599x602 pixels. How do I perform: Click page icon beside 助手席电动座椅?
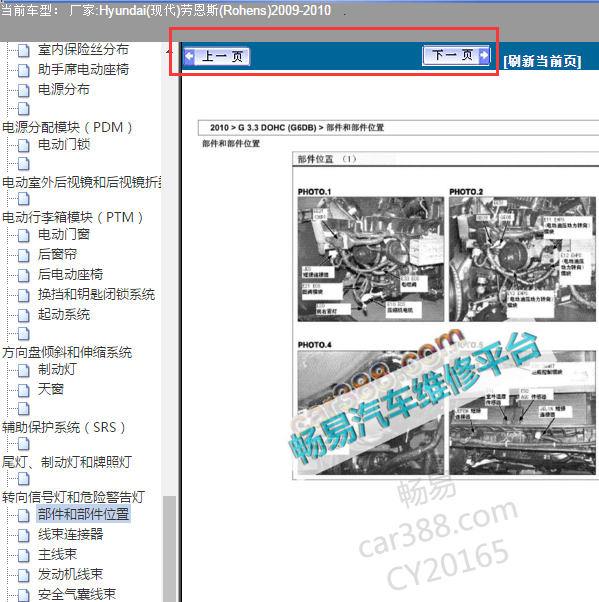point(24,71)
